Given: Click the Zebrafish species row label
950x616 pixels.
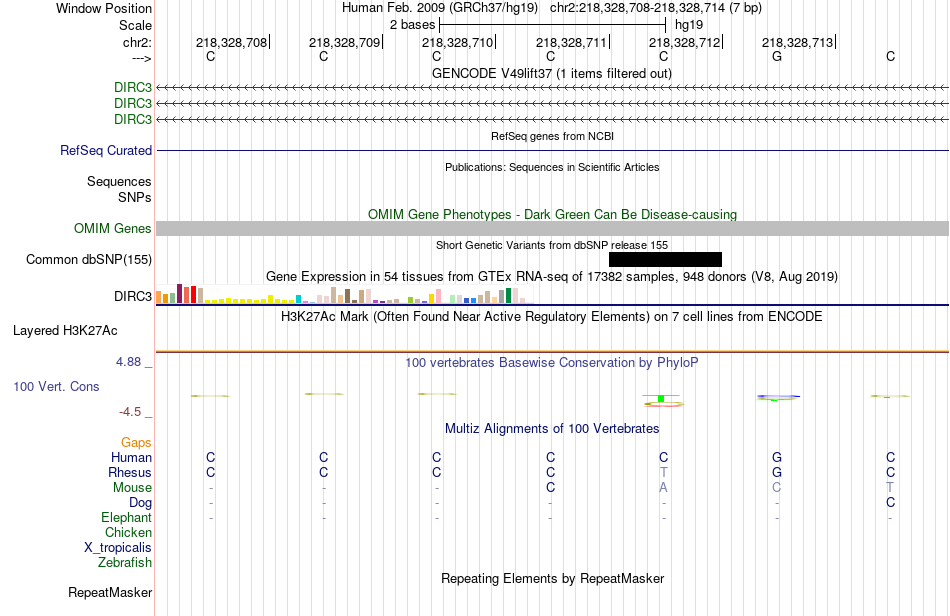Looking at the screenshot, I should [x=125, y=562].
